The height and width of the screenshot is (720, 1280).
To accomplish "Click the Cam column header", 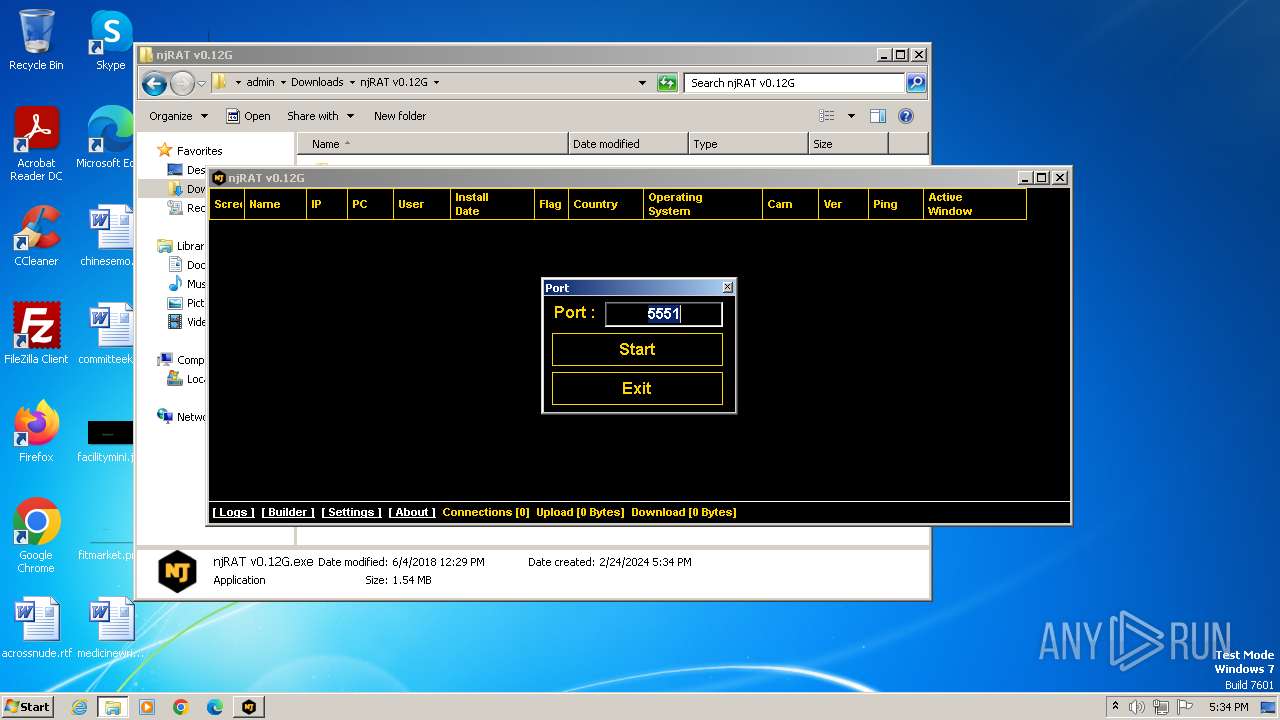I will [790, 204].
